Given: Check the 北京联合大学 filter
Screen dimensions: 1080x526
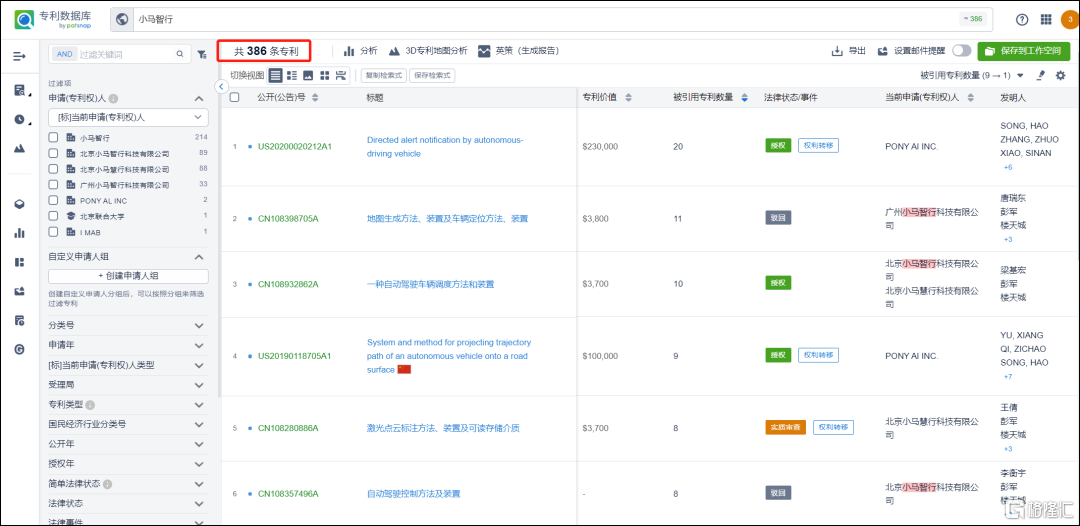Looking at the screenshot, I should pyautogui.click(x=53, y=216).
